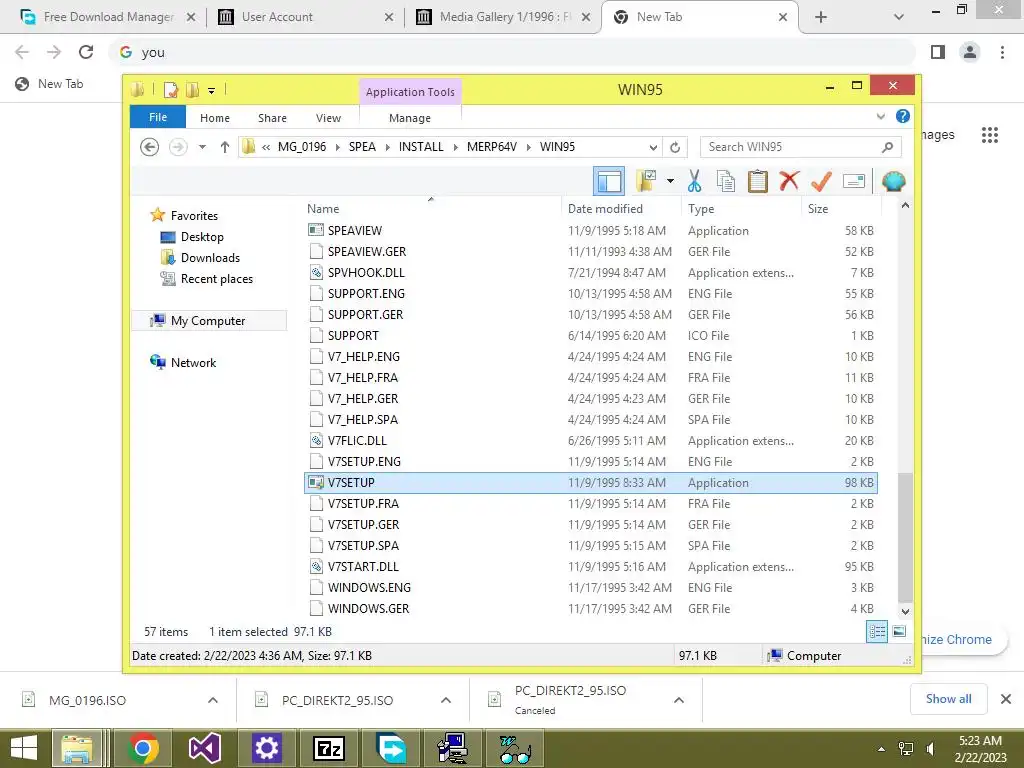Click the Forward arrow in Explorer
Viewport: 1024px width, 768px height.
pyautogui.click(x=178, y=147)
